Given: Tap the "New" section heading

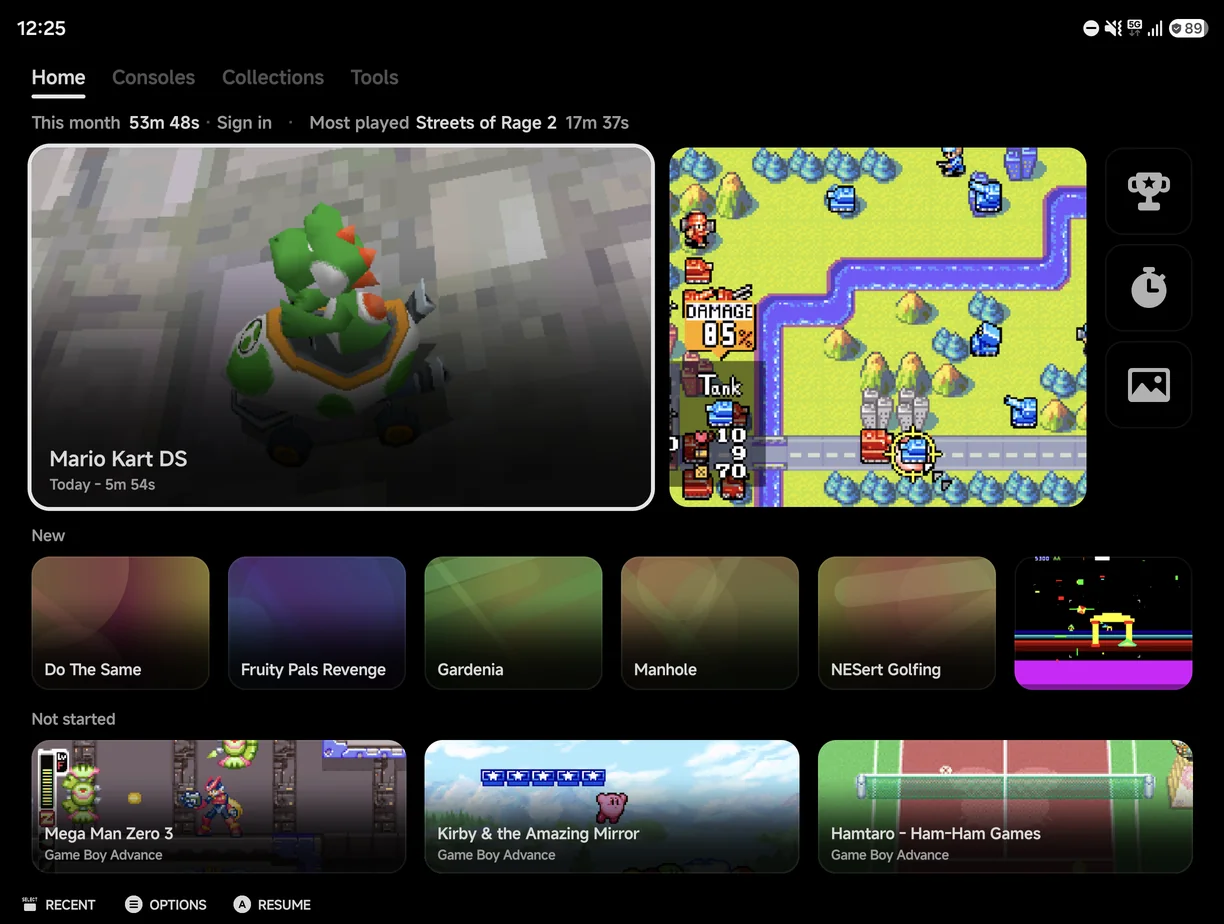Looking at the screenshot, I should 48,535.
